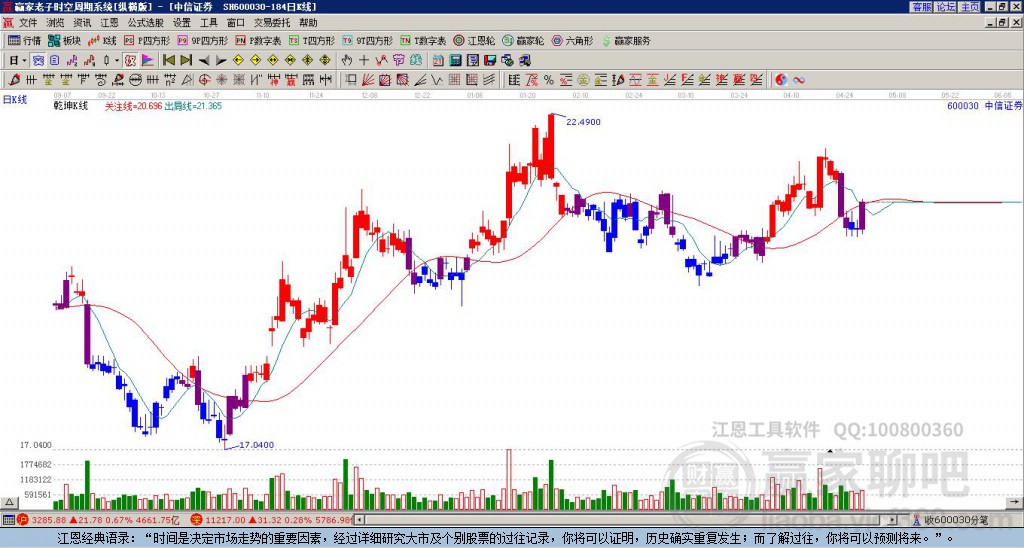Select the Gann fan lines icon

368,80
